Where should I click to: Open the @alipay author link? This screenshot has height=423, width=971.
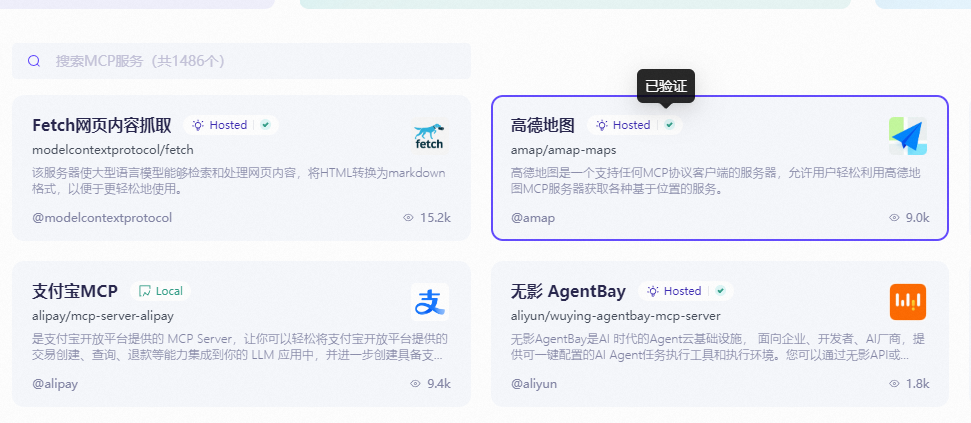pyautogui.click(x=55, y=384)
